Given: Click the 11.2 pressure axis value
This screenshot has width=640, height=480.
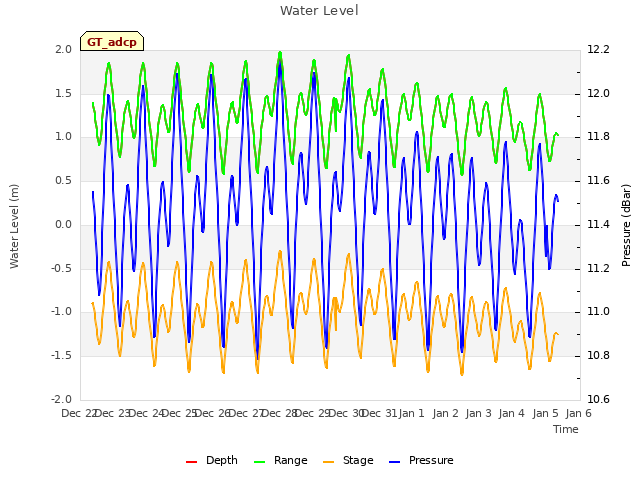Looking at the screenshot, I should point(598,269).
